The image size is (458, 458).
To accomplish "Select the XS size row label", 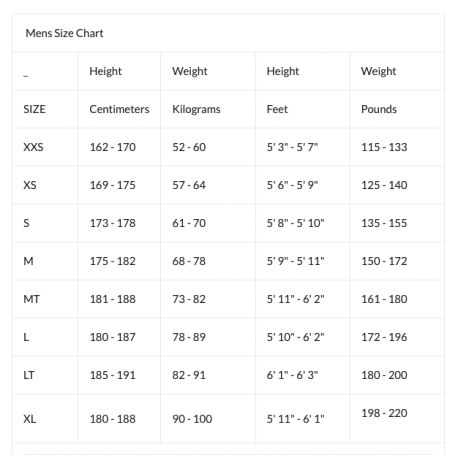I will click(x=30, y=185).
